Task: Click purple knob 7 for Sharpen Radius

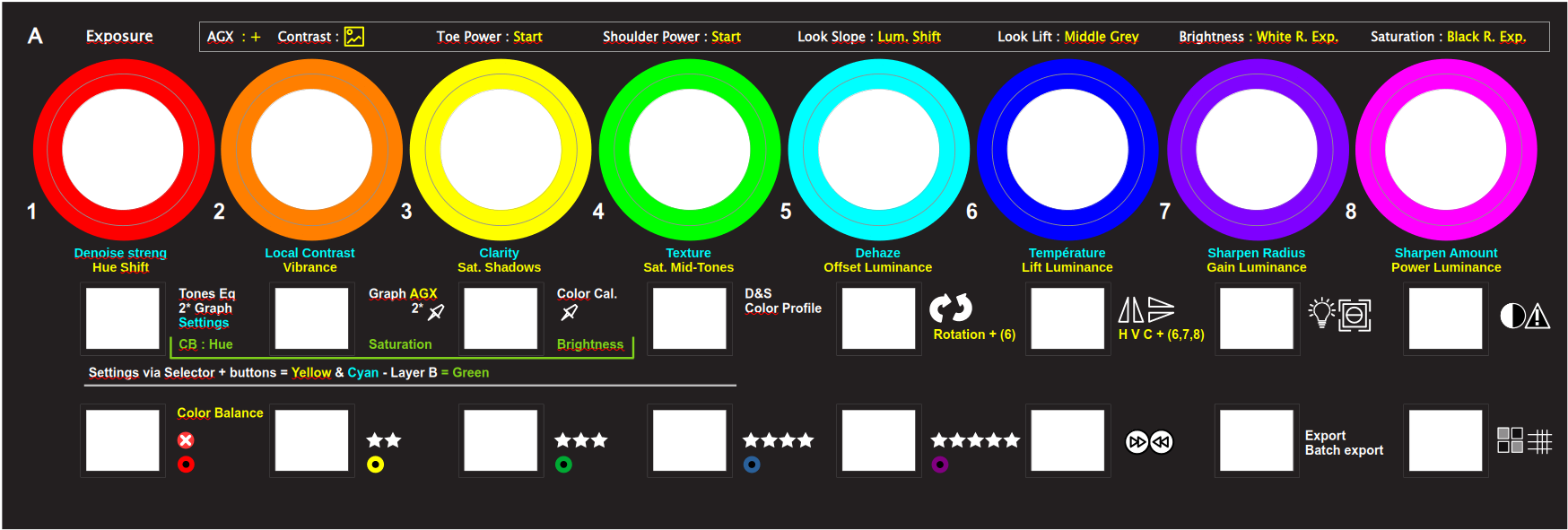Action: pyautogui.click(x=1258, y=150)
